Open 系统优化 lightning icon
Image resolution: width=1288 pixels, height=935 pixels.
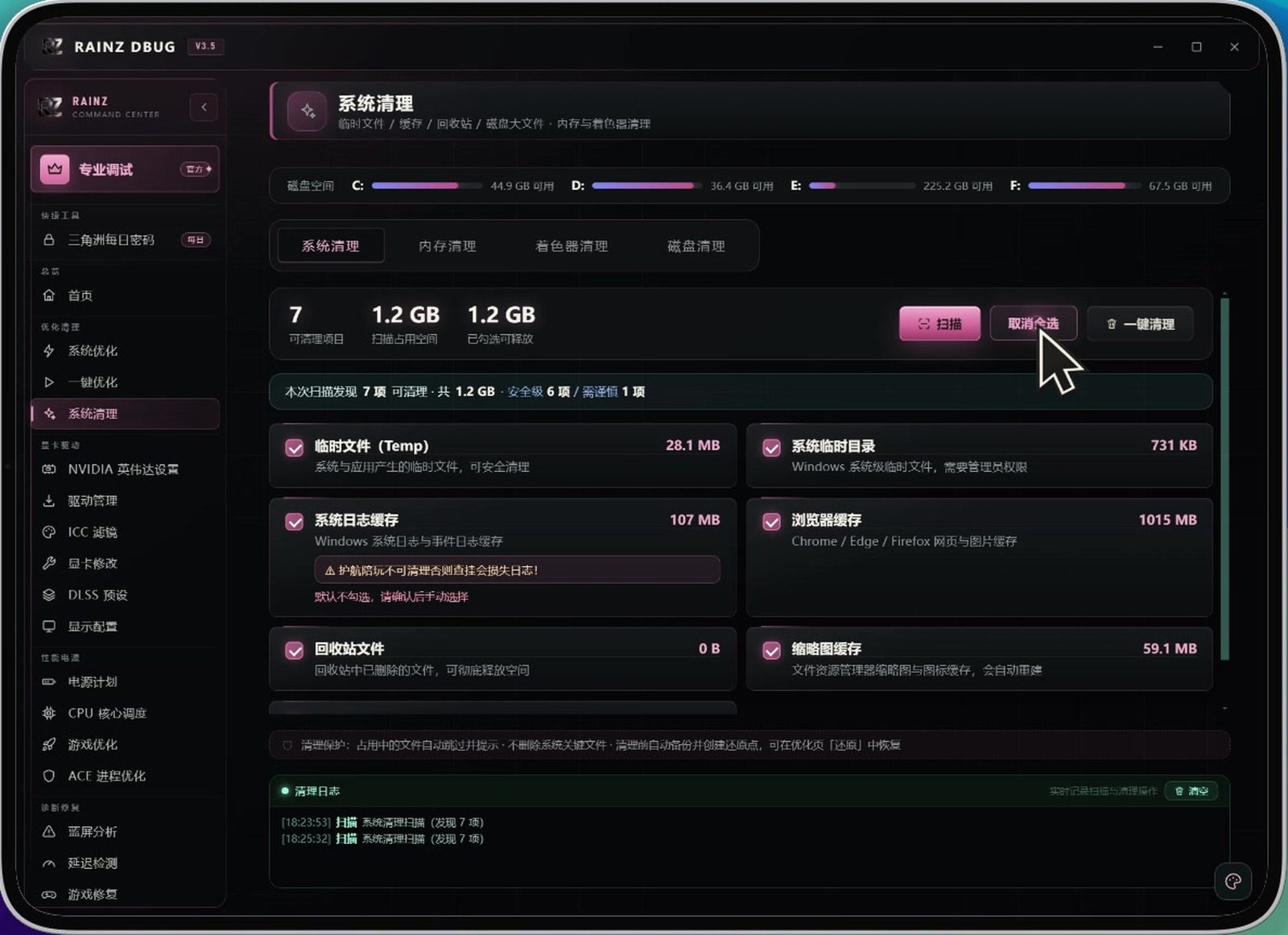tap(49, 351)
